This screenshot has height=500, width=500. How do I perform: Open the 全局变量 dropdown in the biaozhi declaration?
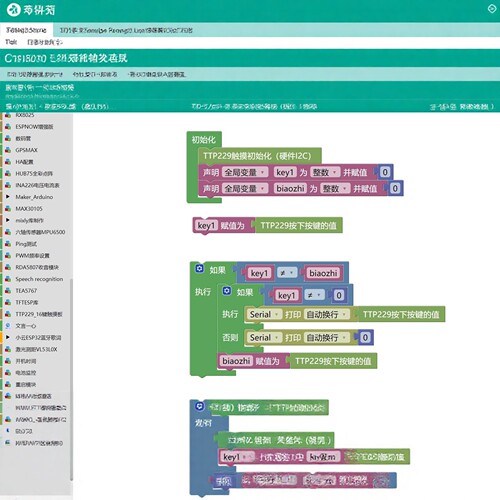click(x=245, y=189)
